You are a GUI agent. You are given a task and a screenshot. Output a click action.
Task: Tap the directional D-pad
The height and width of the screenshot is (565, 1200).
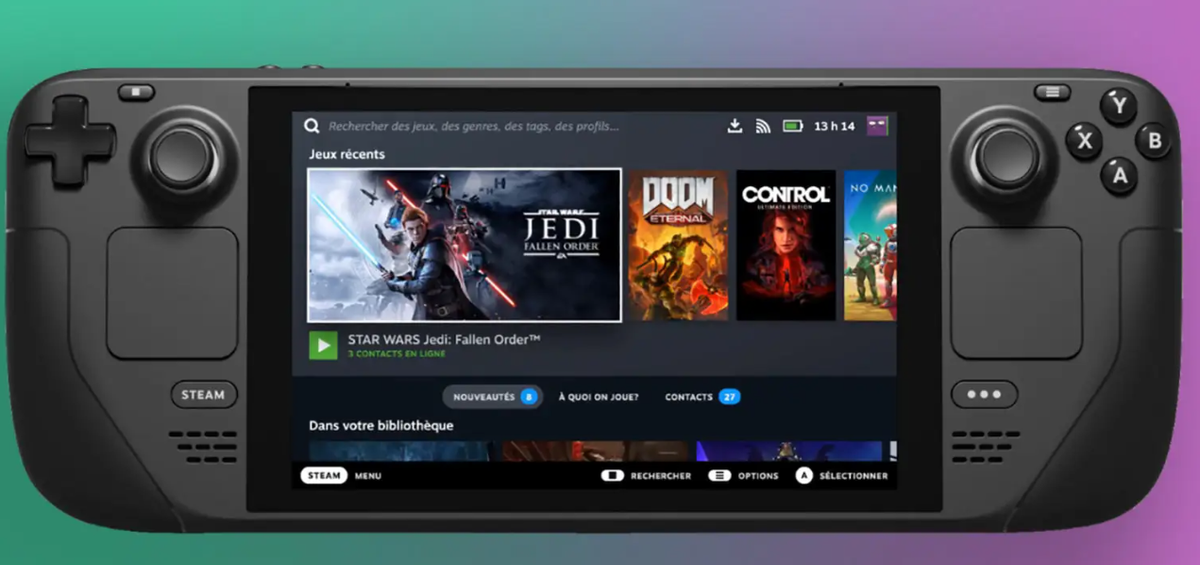pyautogui.click(x=70, y=141)
